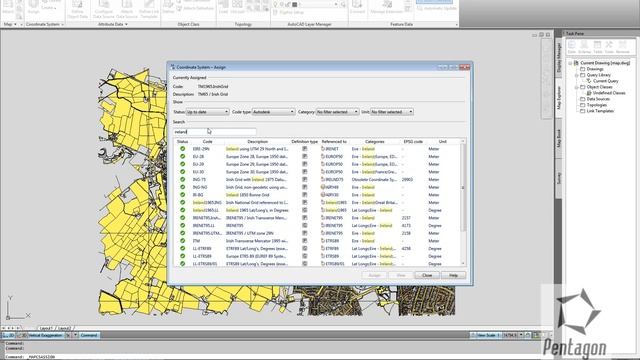Click the Command status bar button

(89, 335)
